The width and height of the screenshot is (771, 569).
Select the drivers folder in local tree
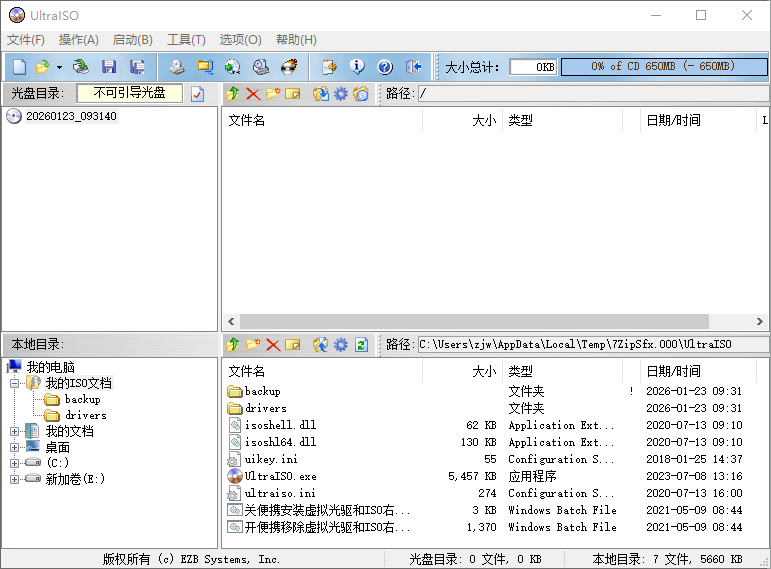86,416
